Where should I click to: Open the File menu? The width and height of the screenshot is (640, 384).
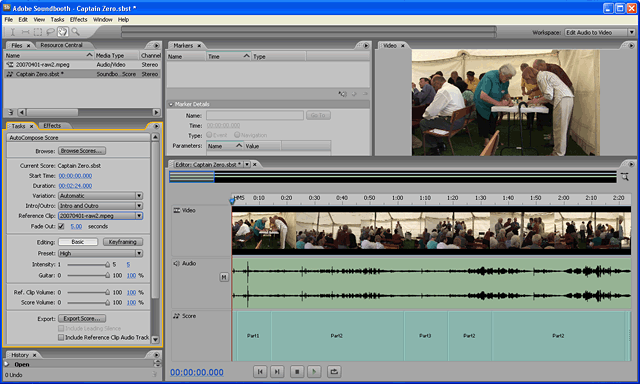[9, 20]
